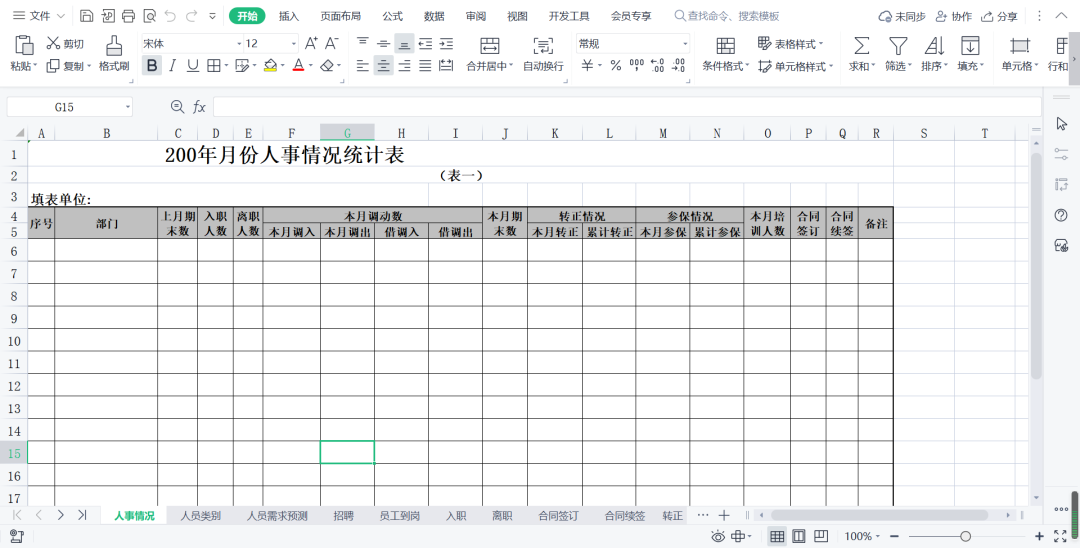Viewport: 1080px width, 548px height.
Task: Toggle center horizontal alignment
Action: 384,66
